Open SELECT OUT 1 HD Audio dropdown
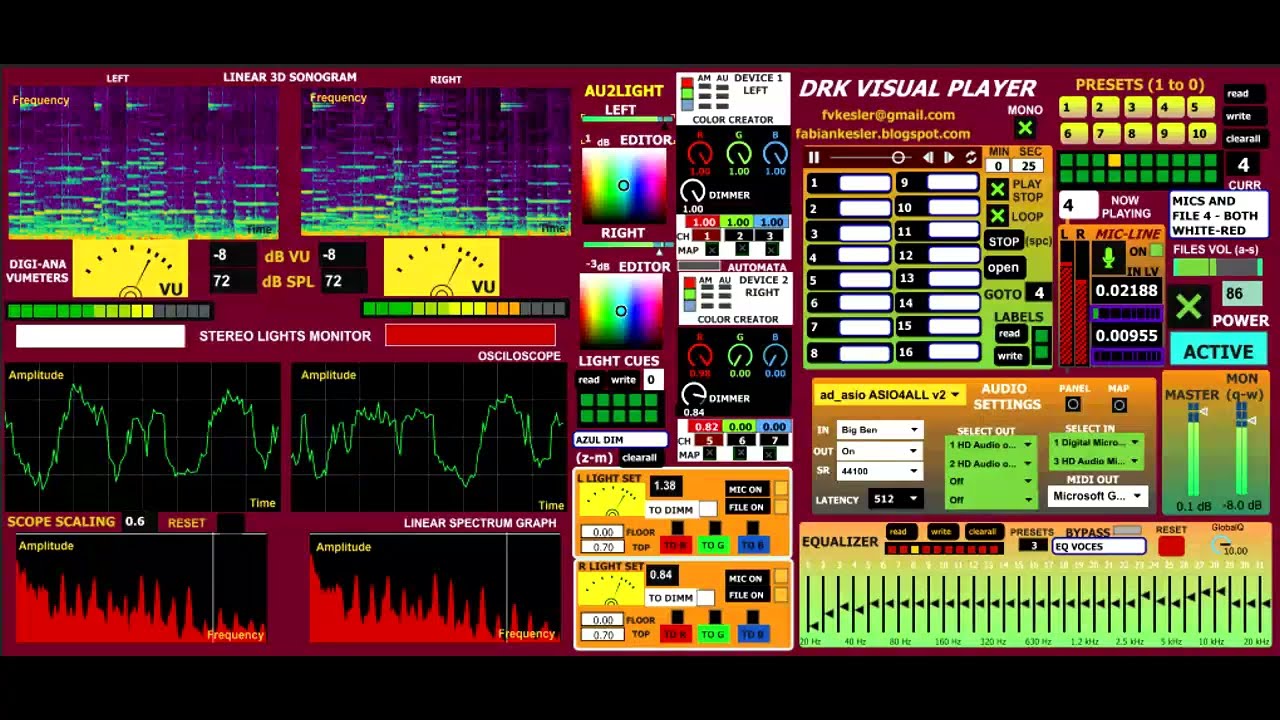This screenshot has height=720, width=1280. point(990,445)
